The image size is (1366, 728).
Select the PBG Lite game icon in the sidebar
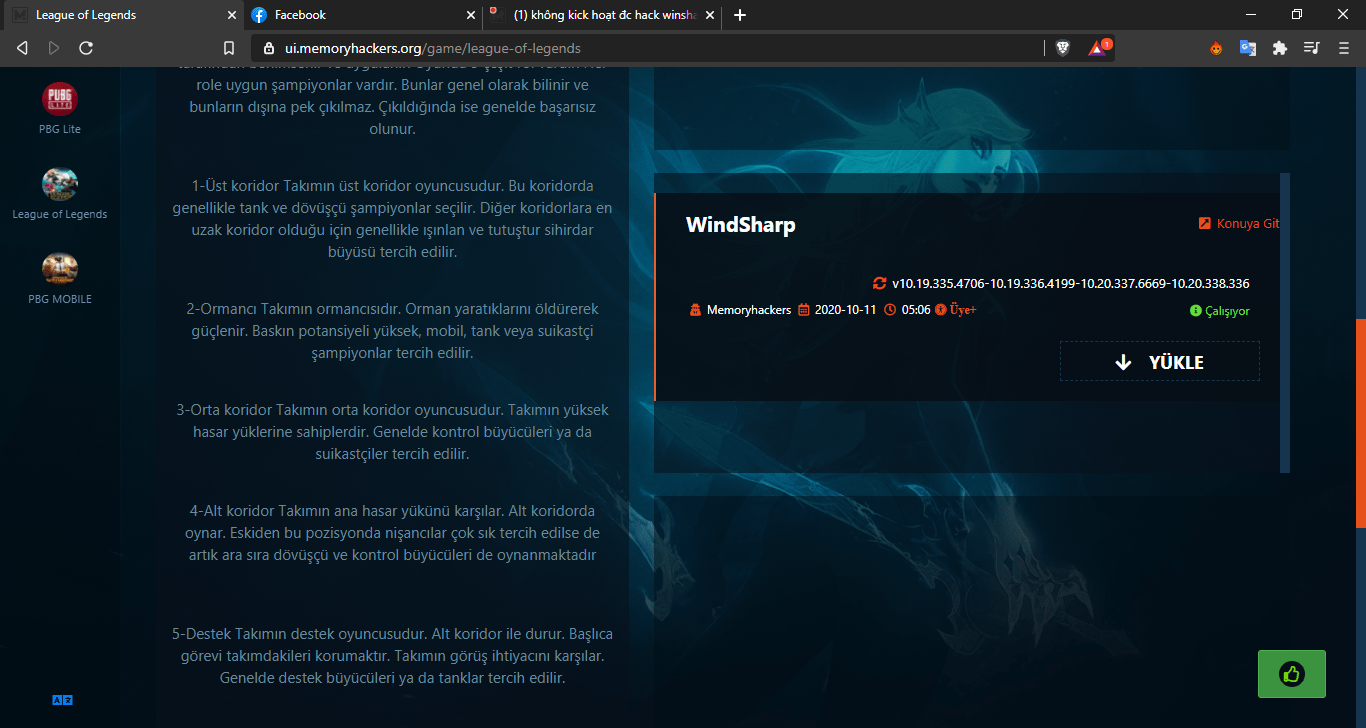(x=60, y=99)
